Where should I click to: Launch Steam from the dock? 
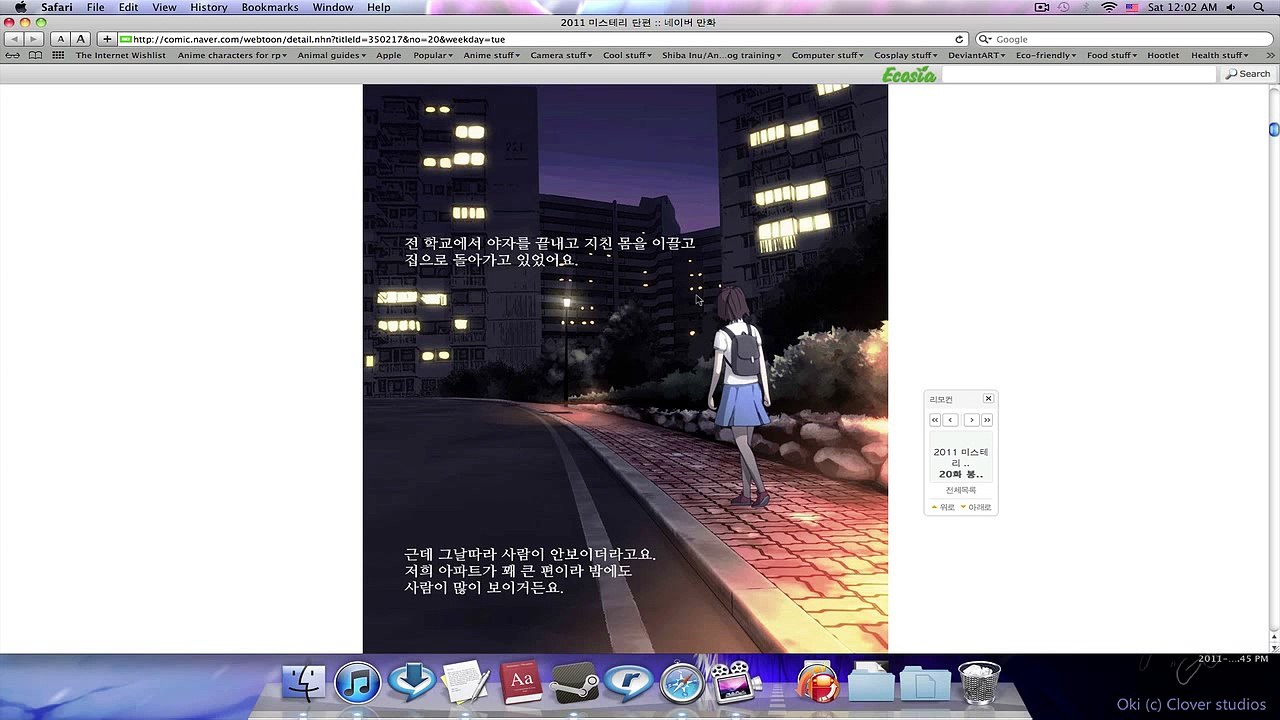[x=574, y=683]
